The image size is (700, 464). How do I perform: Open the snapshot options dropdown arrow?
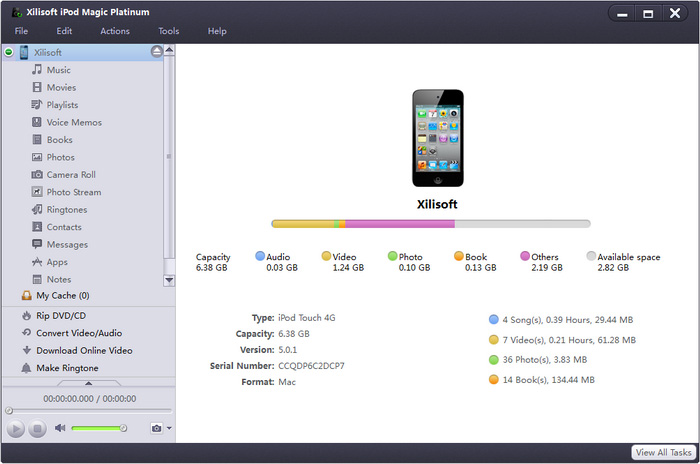tap(169, 428)
